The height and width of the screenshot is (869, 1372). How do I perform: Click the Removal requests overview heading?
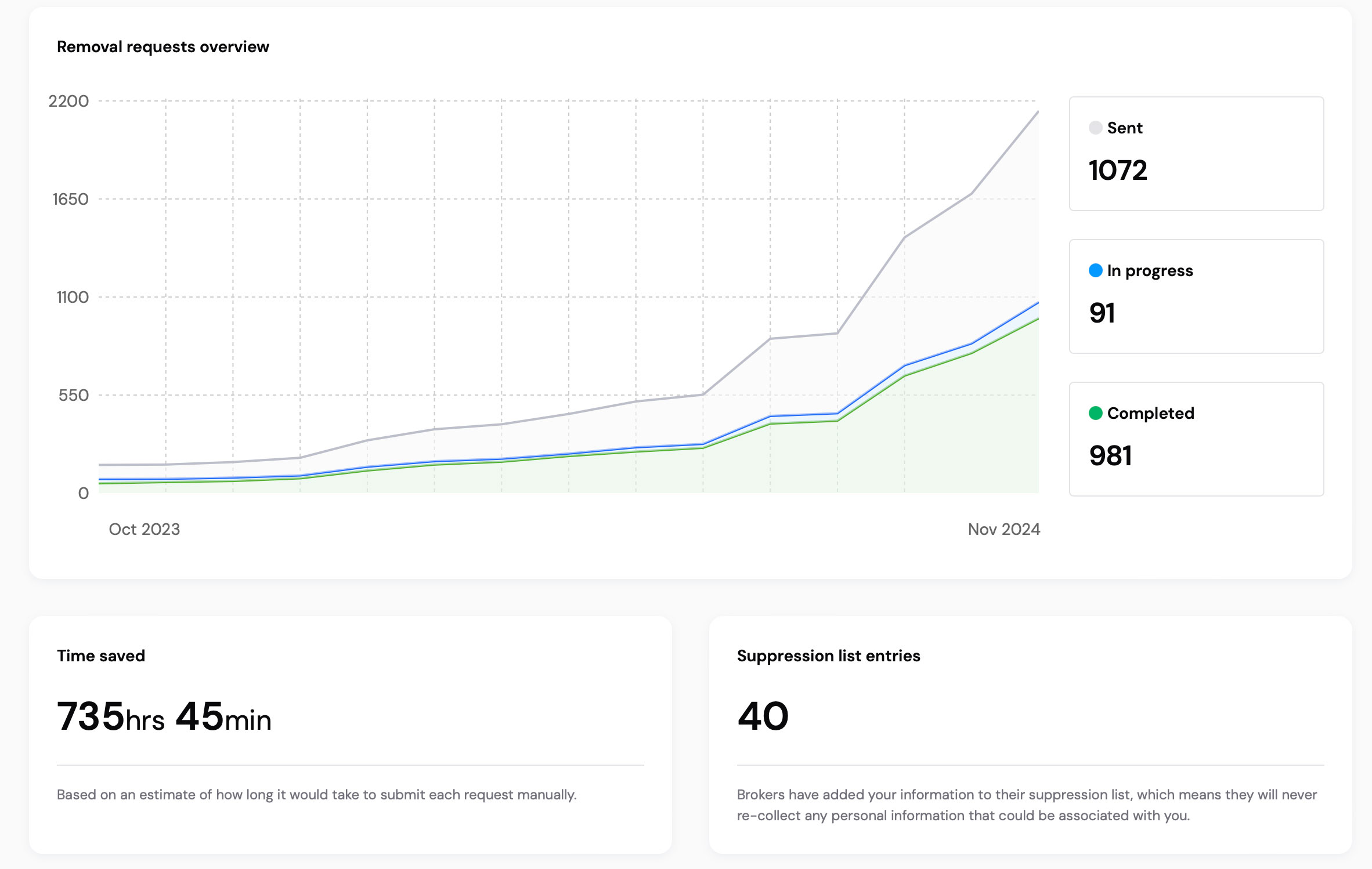tap(163, 47)
